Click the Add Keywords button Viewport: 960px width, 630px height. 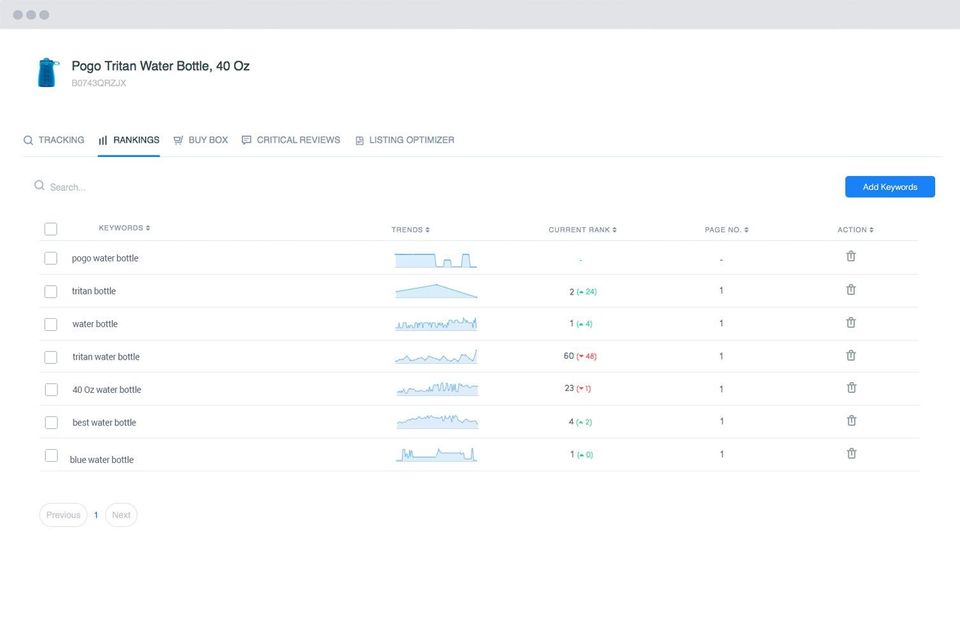point(889,187)
